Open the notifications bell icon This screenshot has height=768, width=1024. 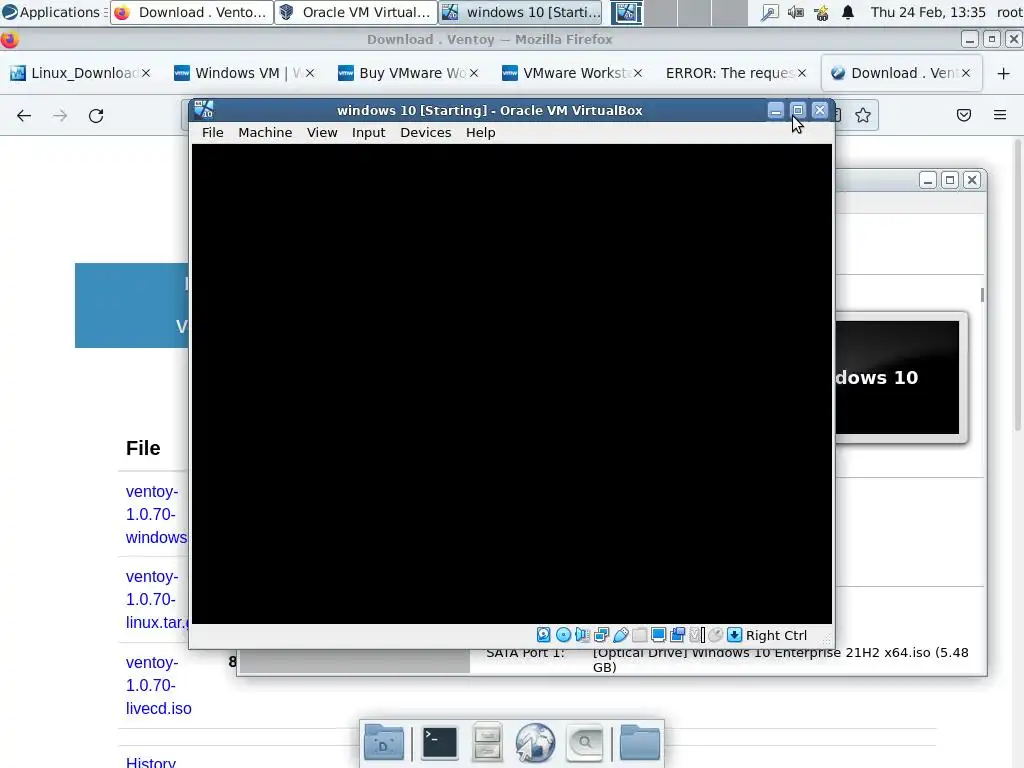point(848,12)
